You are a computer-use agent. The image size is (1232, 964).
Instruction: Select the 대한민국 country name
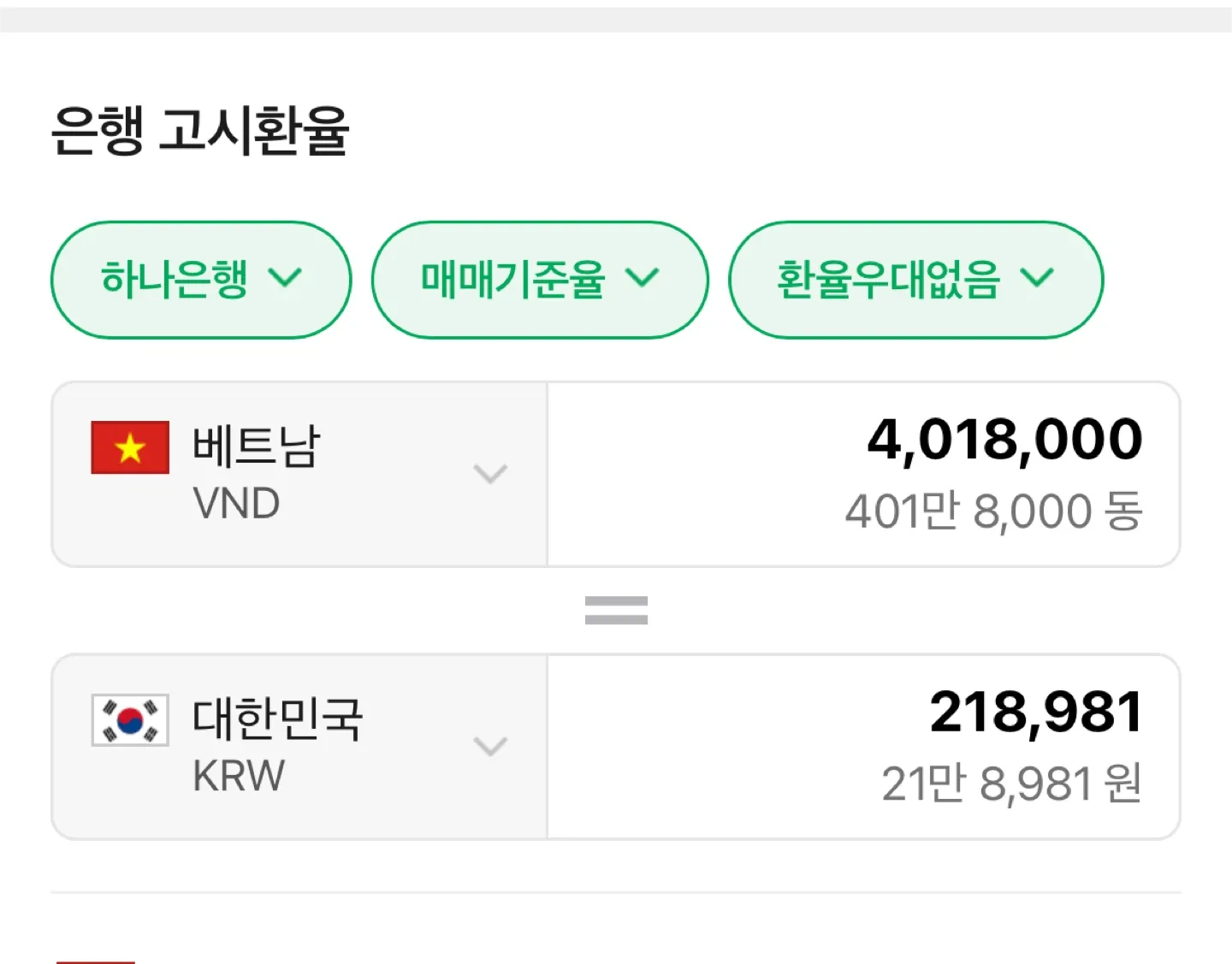coord(278,719)
